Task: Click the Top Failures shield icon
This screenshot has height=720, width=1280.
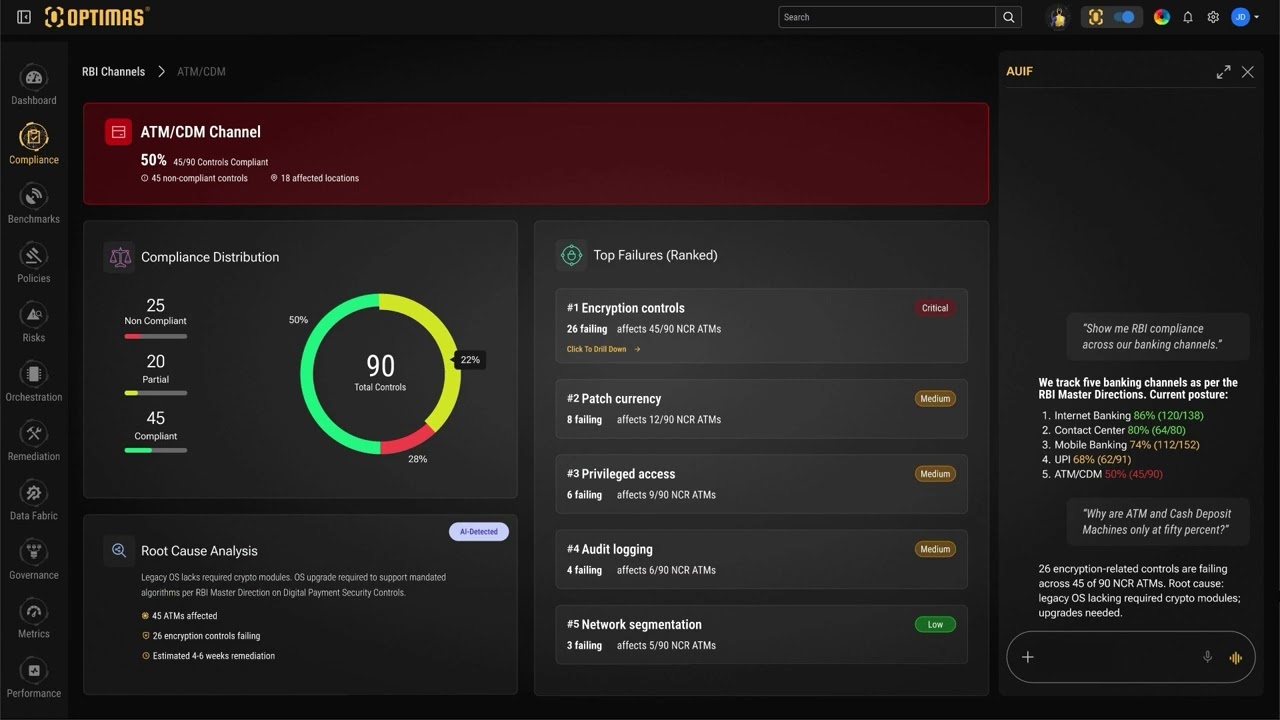Action: [x=571, y=255]
